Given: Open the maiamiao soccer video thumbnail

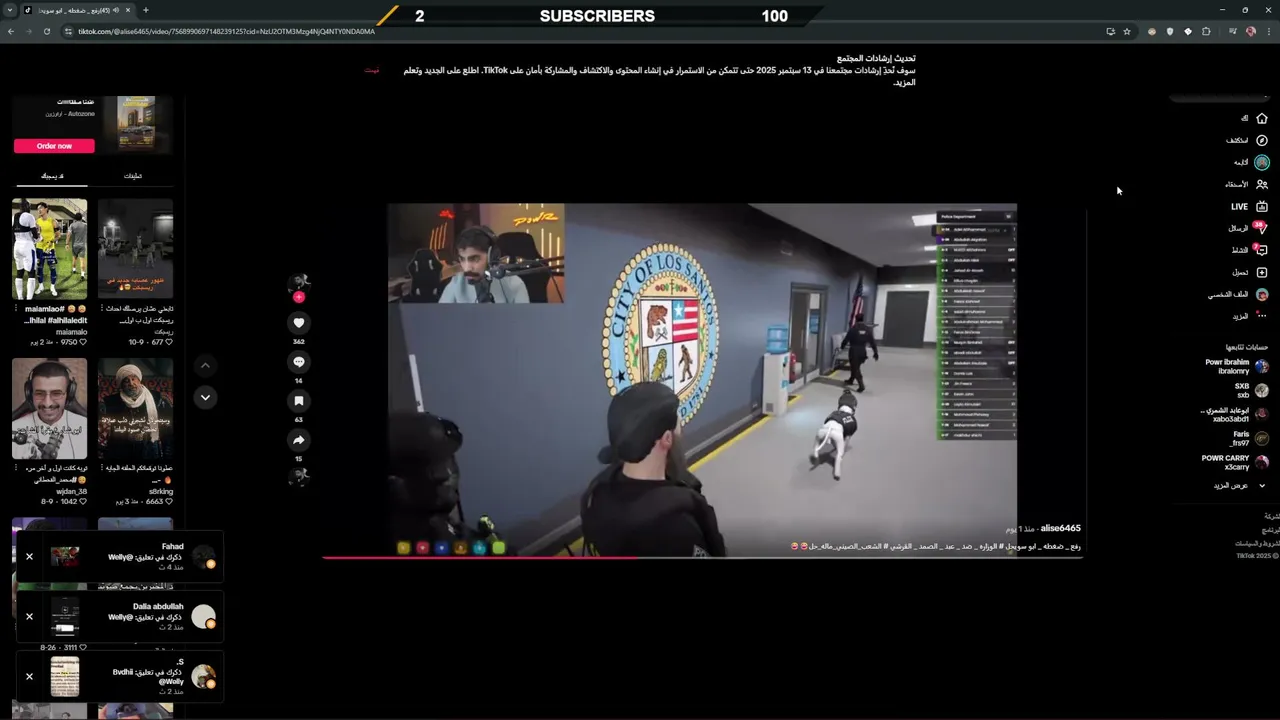Looking at the screenshot, I should 49,249.
